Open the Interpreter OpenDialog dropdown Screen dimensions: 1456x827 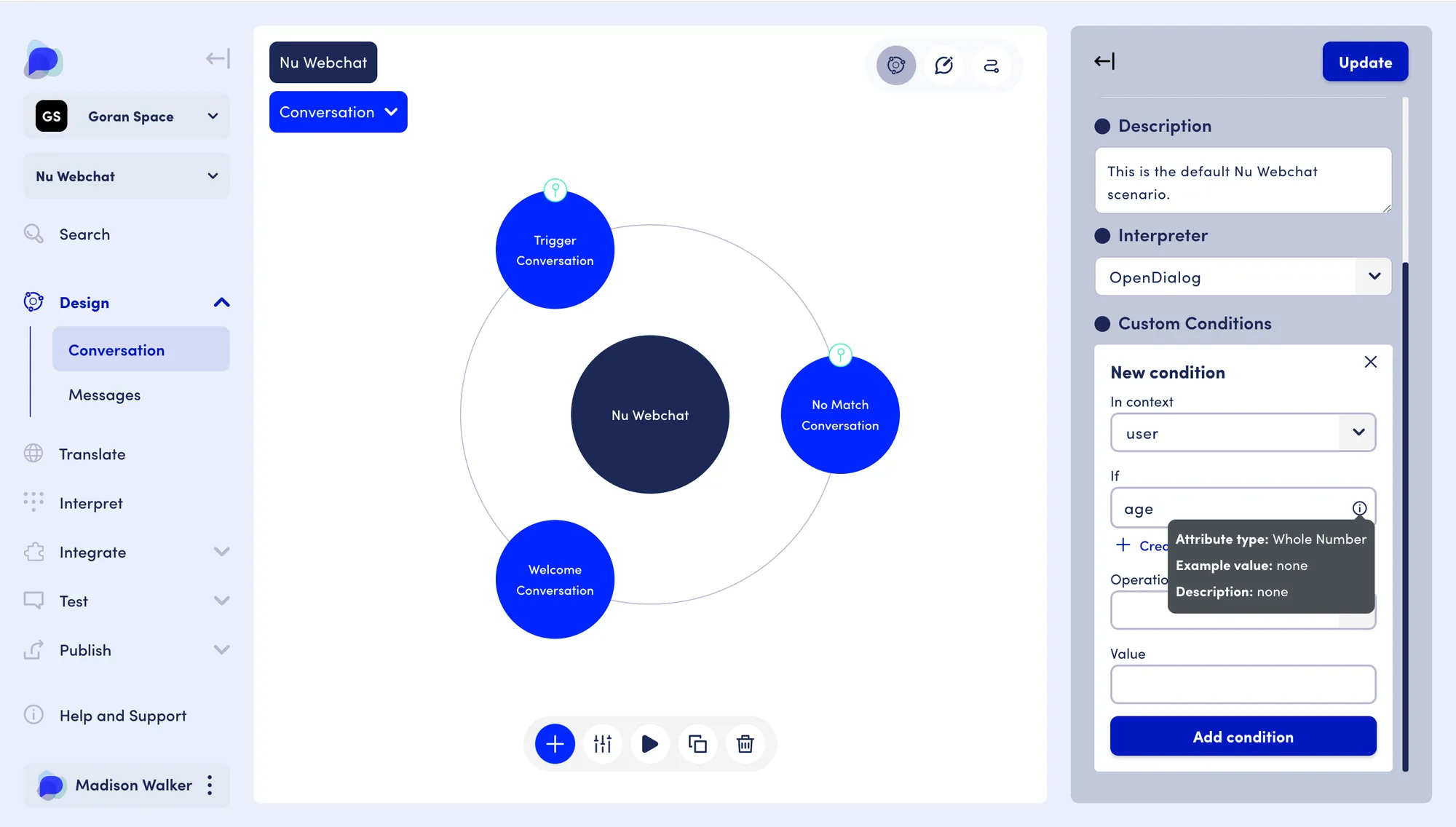1243,277
